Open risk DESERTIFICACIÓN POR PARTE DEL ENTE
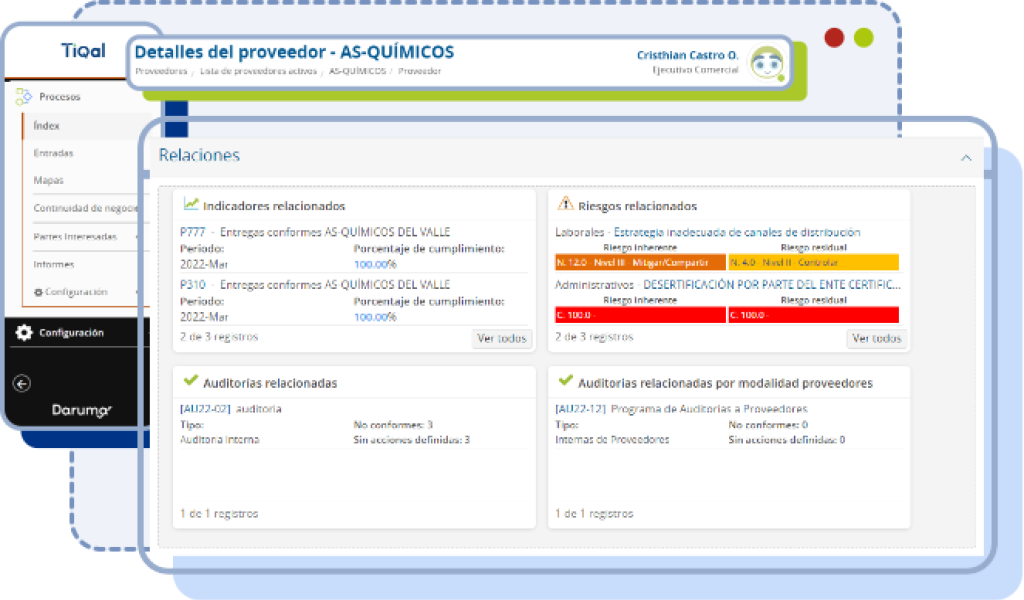1024x600 pixels. tap(772, 285)
